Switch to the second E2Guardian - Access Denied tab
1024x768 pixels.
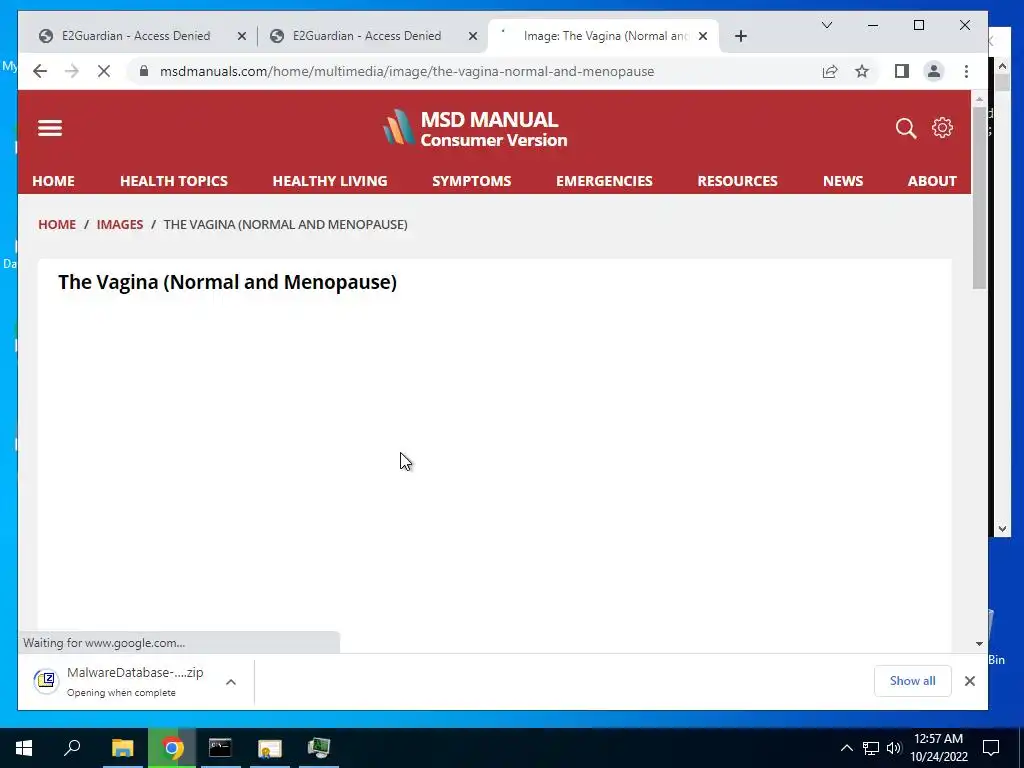366,36
